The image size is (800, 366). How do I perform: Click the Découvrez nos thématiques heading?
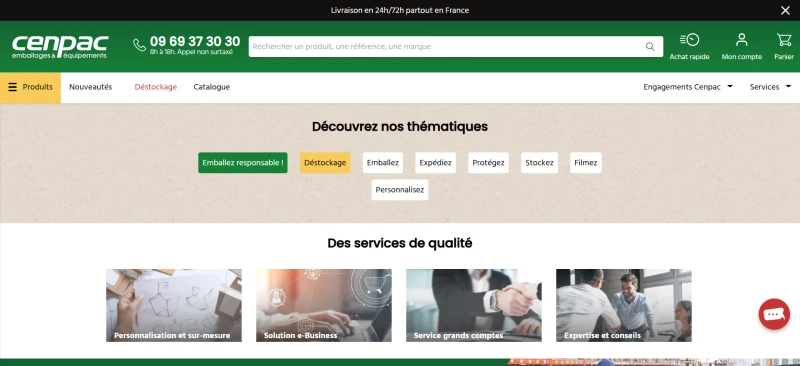[x=399, y=127]
